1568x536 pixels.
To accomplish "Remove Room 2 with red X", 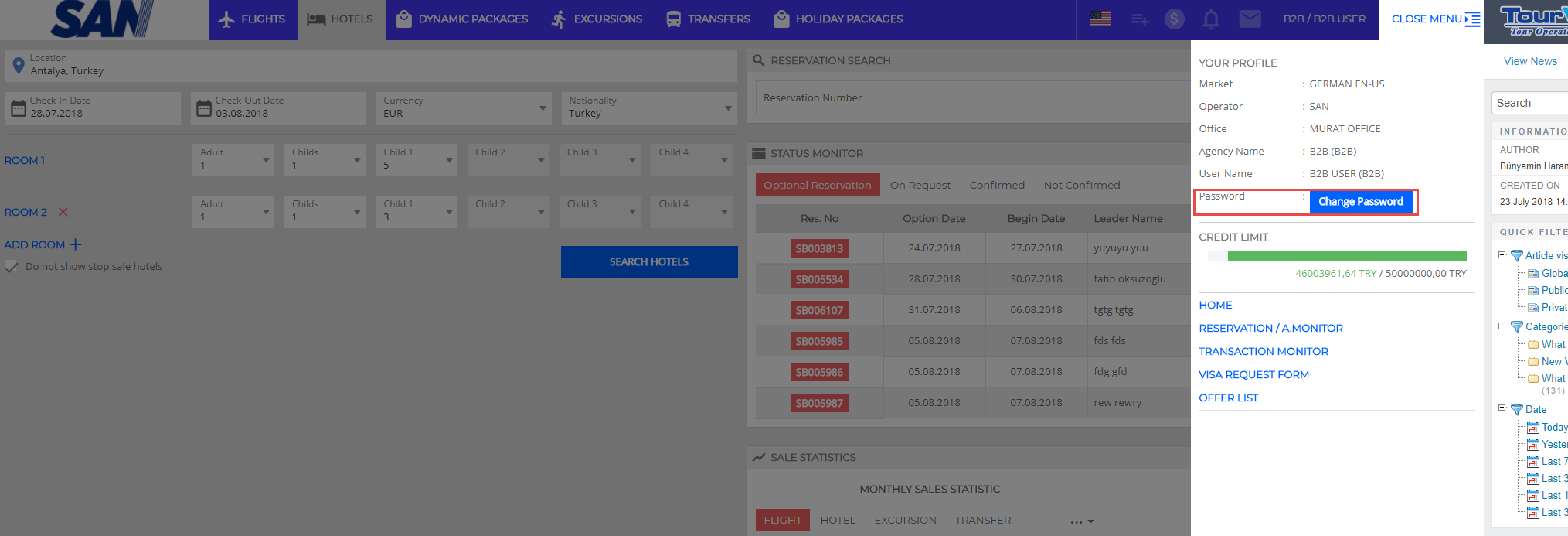I will pos(63,212).
